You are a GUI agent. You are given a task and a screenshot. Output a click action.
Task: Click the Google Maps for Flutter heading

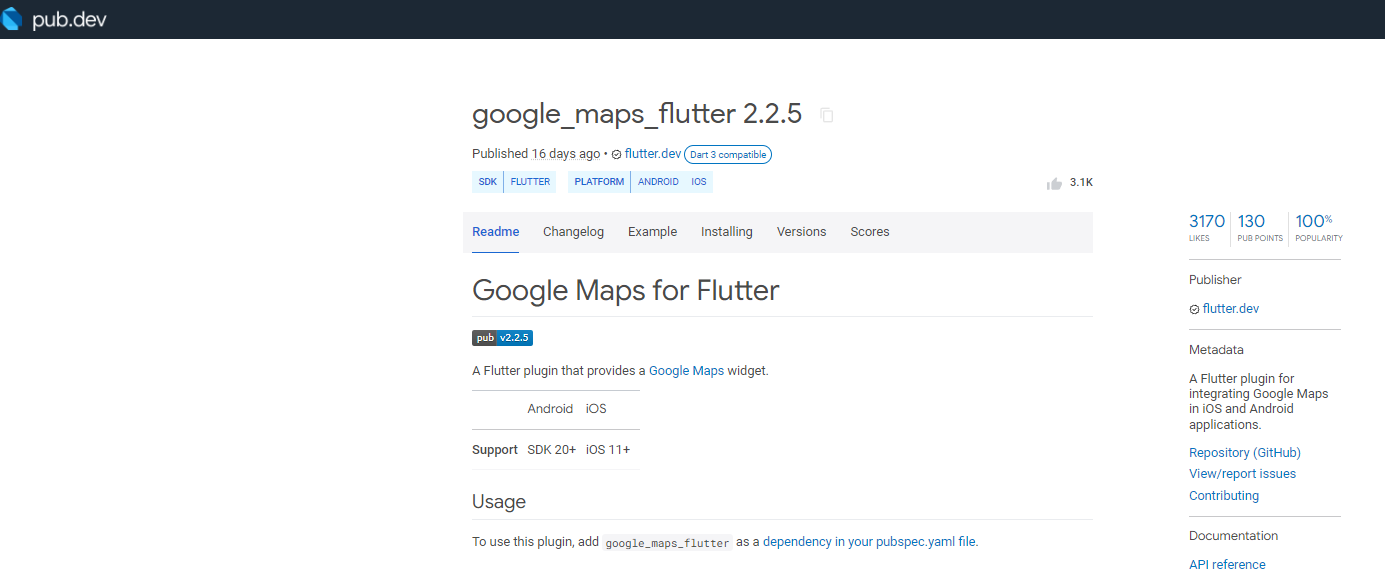626,291
